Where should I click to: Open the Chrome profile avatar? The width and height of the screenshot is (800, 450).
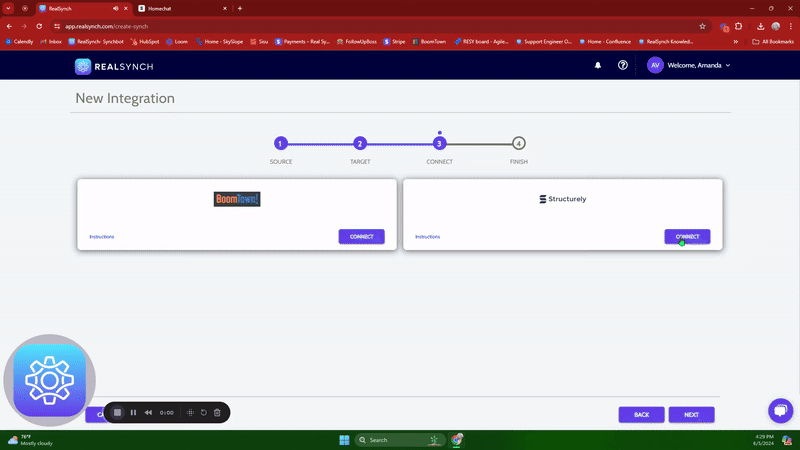(x=776, y=27)
